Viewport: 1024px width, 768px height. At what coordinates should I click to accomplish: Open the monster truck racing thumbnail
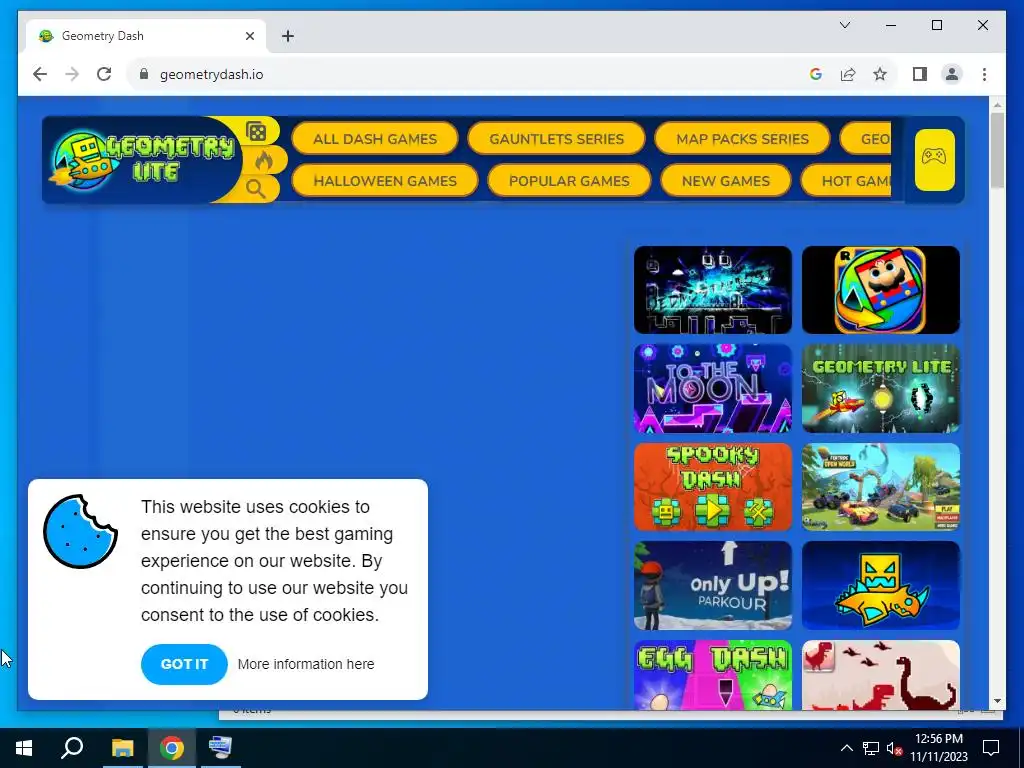880,487
